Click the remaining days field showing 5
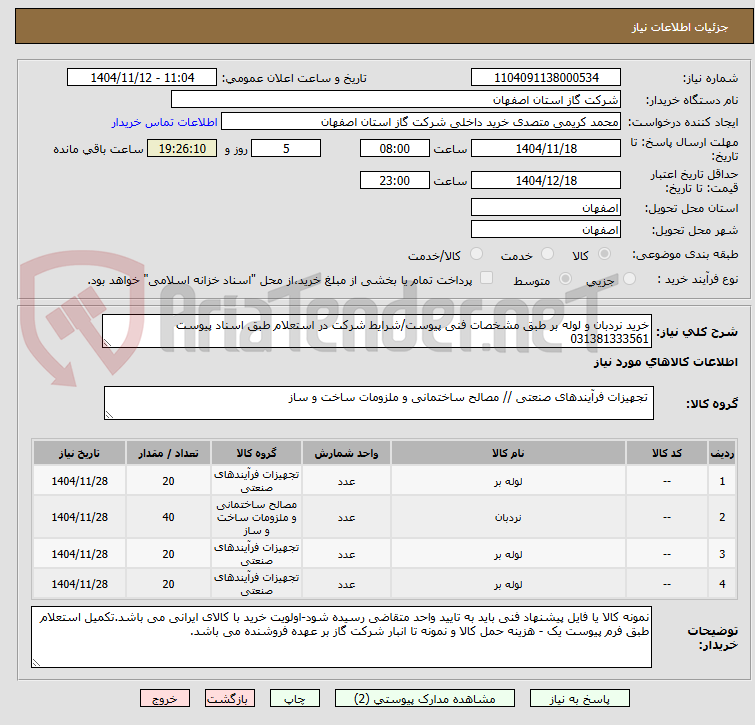The width and height of the screenshot is (755, 725). (x=286, y=148)
